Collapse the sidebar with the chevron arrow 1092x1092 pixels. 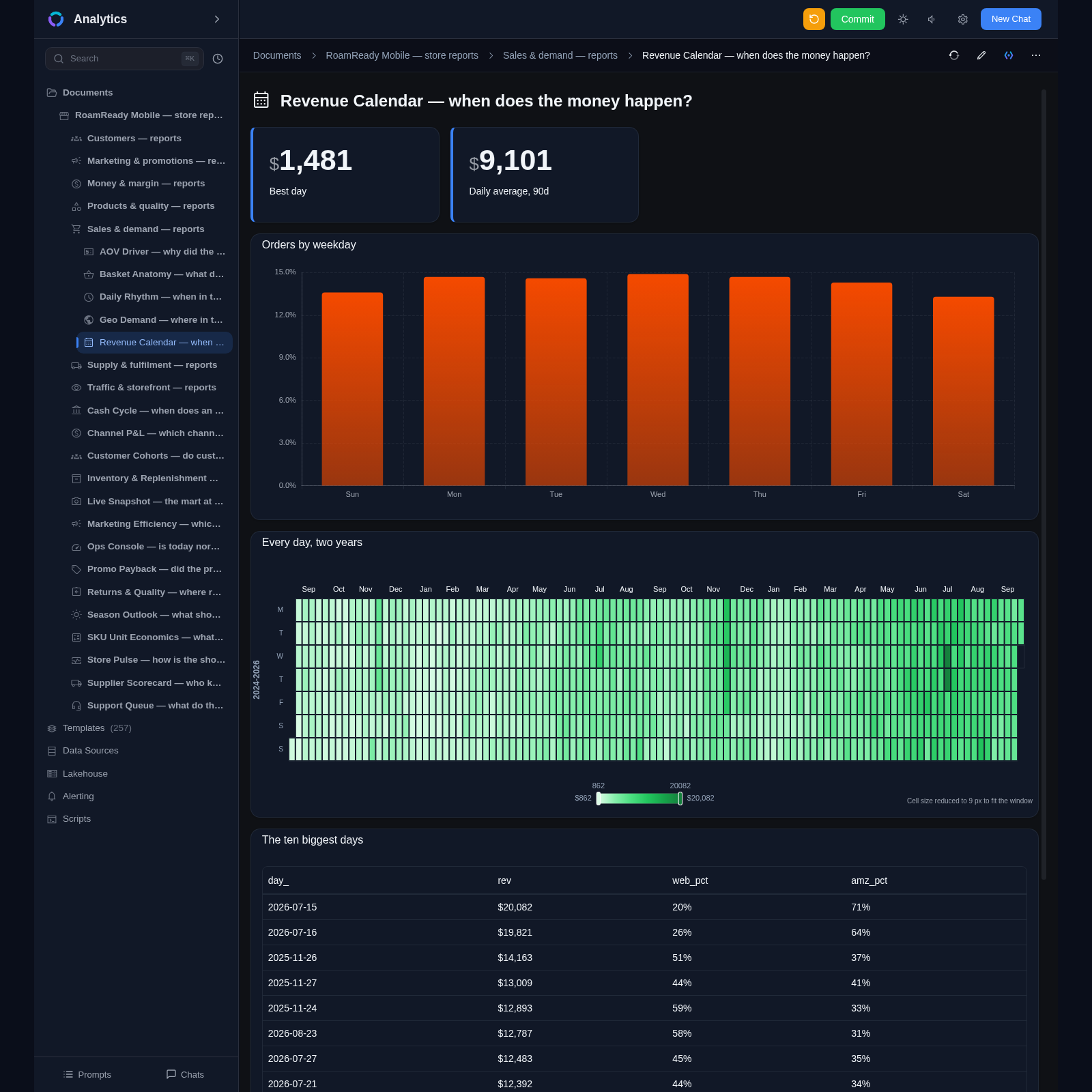click(217, 19)
